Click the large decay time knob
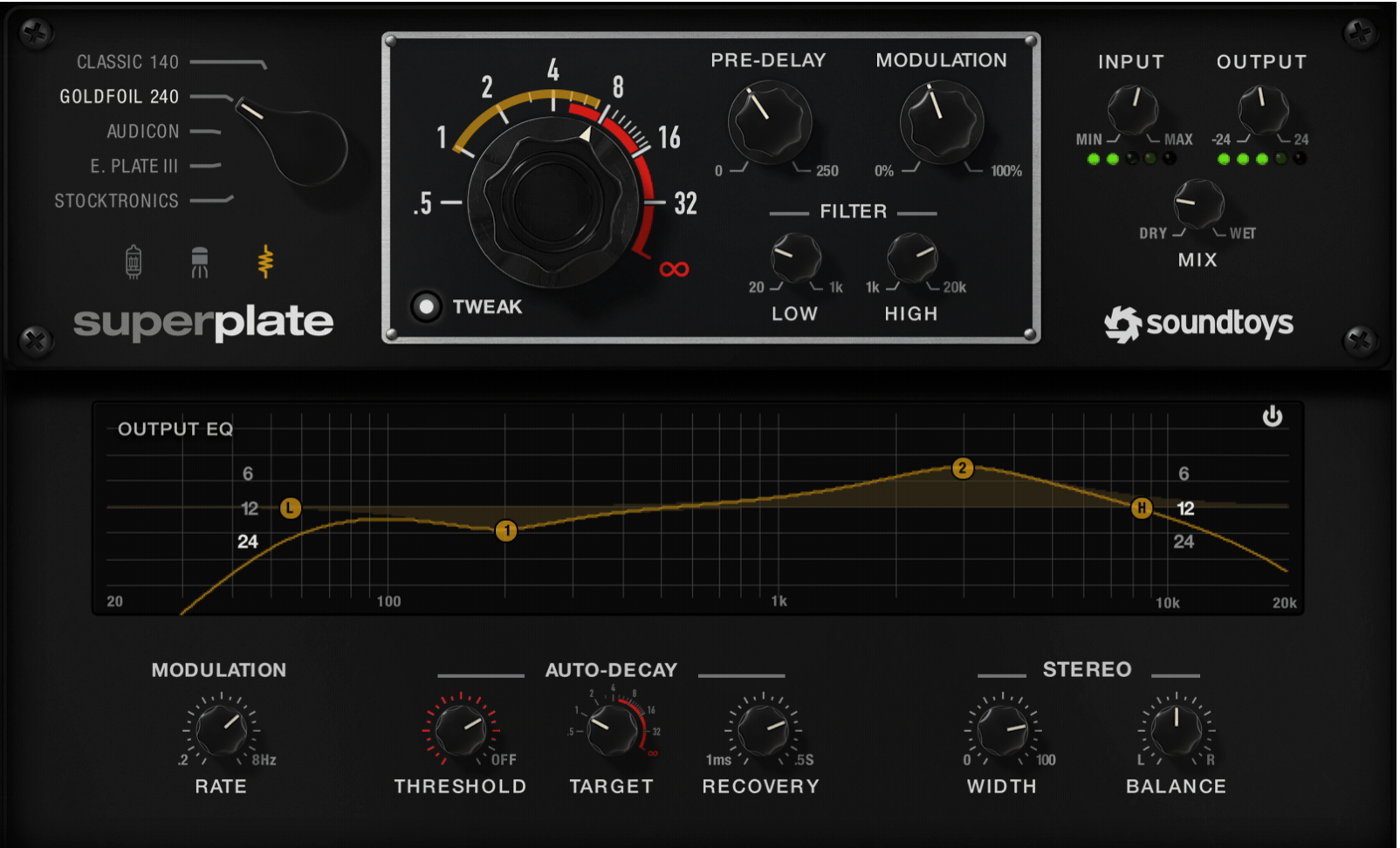This screenshot has width=1400, height=848. pos(552,202)
